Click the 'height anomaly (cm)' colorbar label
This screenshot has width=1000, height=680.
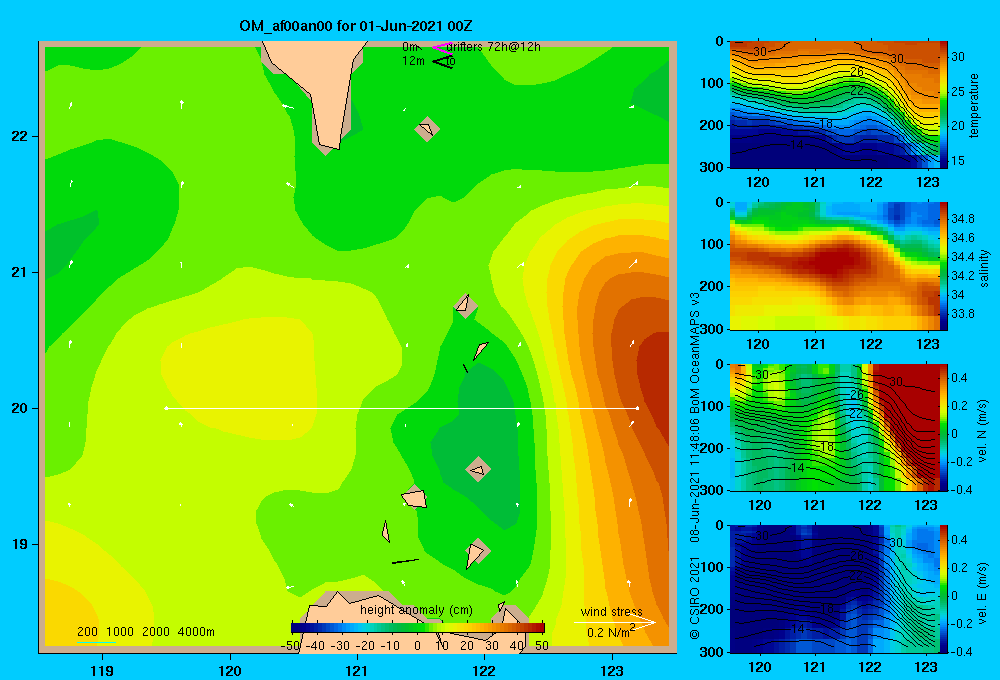416,610
